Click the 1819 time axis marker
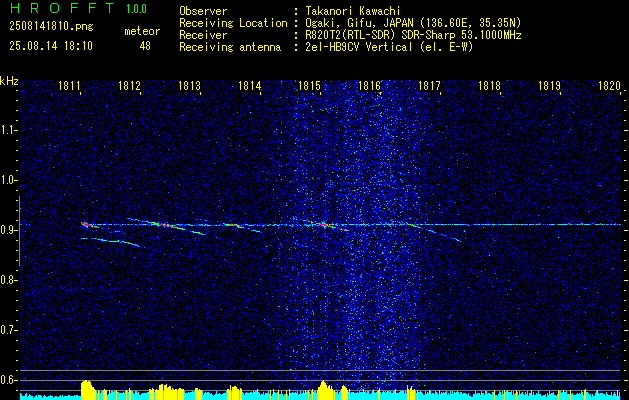This screenshot has height=400, width=629. 550,85
